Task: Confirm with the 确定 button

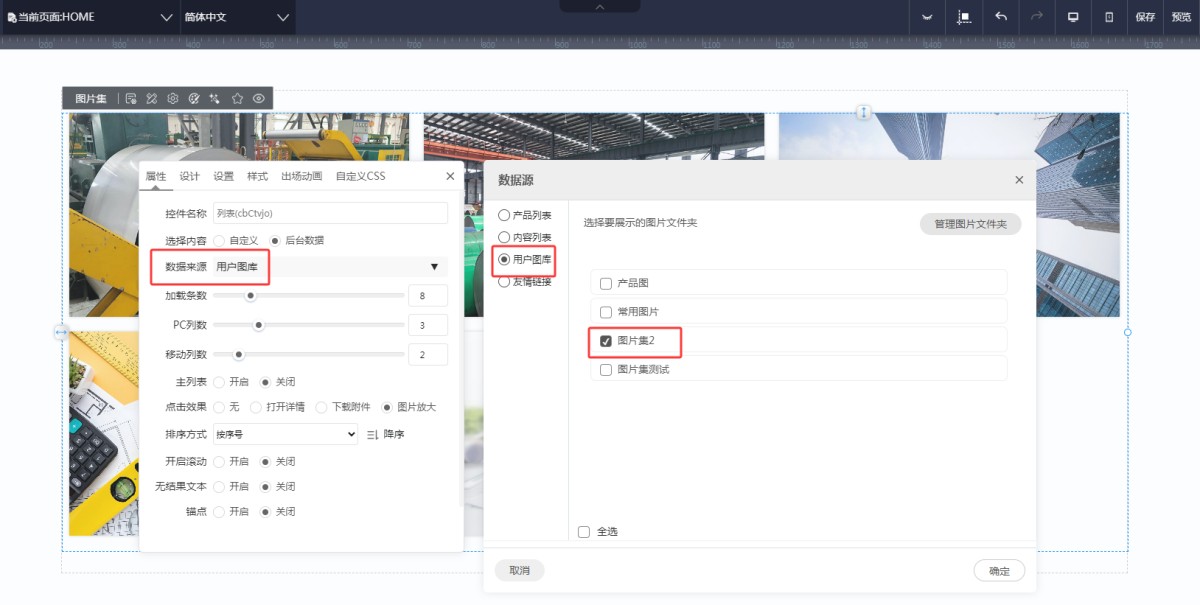Action: 999,571
